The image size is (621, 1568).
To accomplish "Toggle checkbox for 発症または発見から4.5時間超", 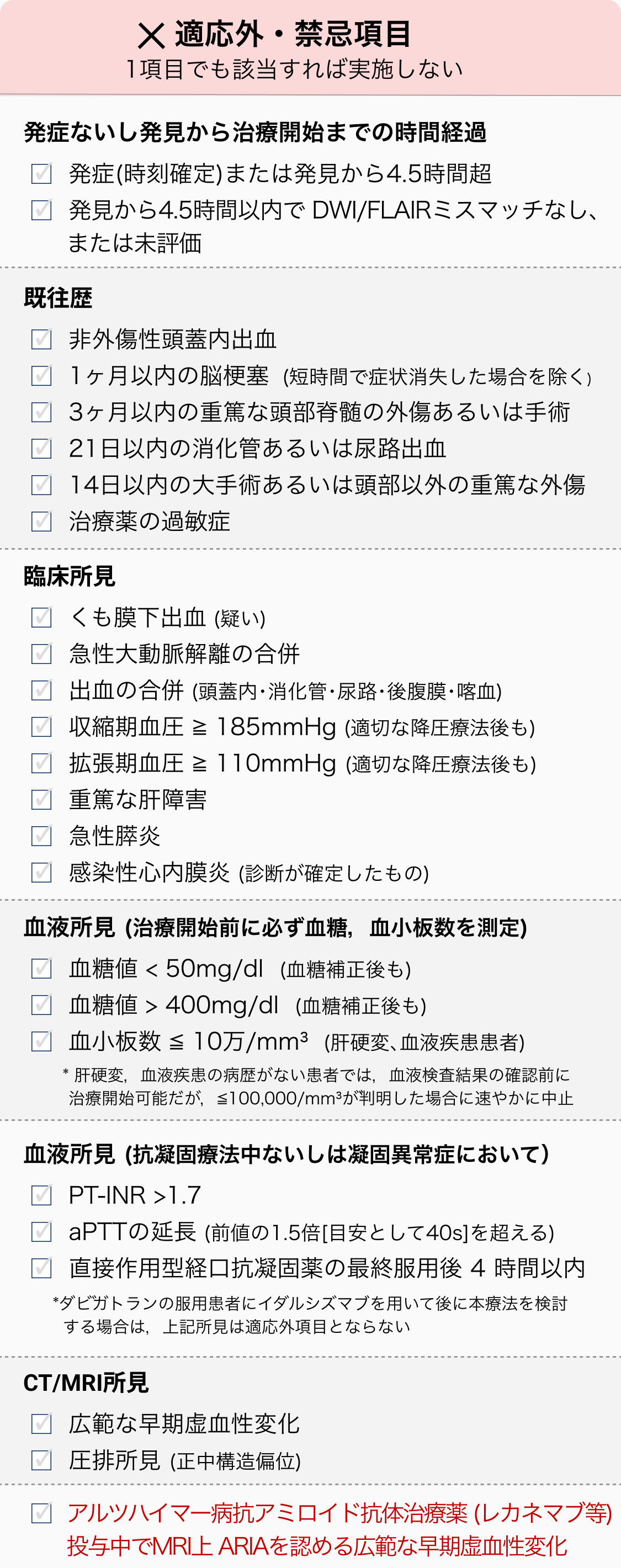I will coord(41,173).
